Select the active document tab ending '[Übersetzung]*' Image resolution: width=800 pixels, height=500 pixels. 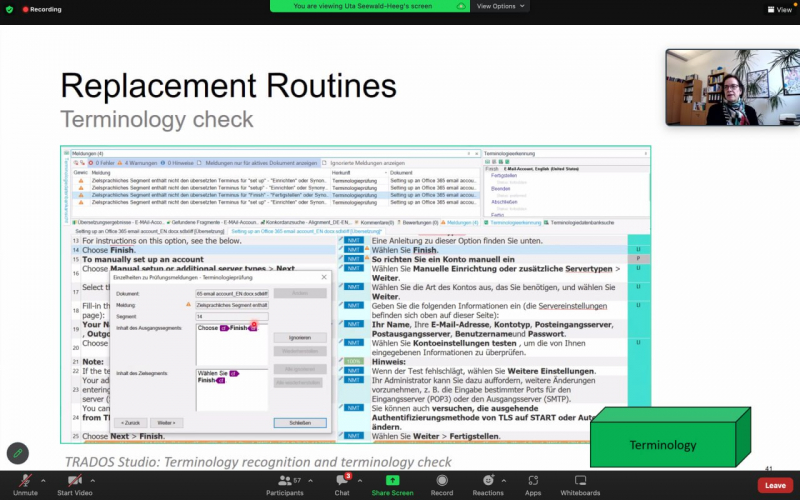click(306, 231)
